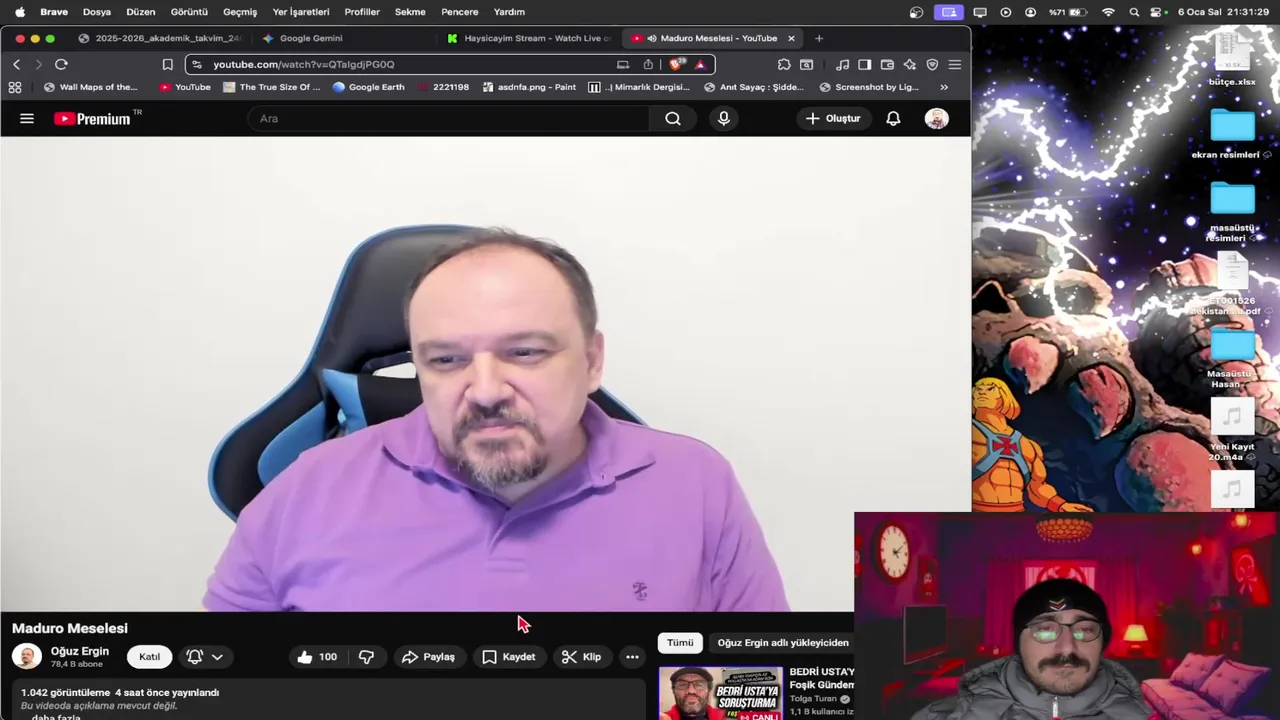The height and width of the screenshot is (720, 1280).
Task: Open the Oğuz Ergin channel avatar
Action: pyautogui.click(x=27, y=657)
